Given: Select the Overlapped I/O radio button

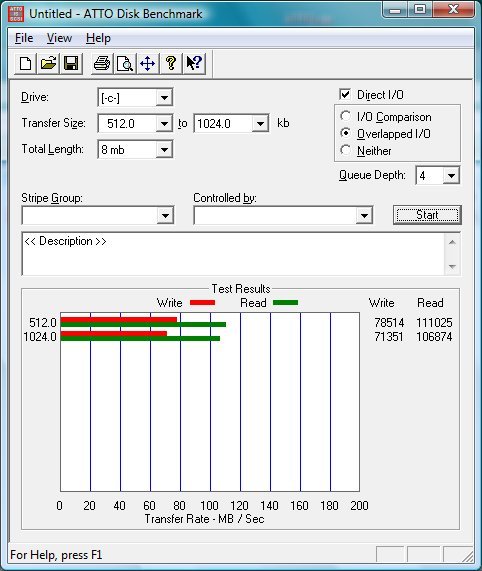Looking at the screenshot, I should click(345, 133).
